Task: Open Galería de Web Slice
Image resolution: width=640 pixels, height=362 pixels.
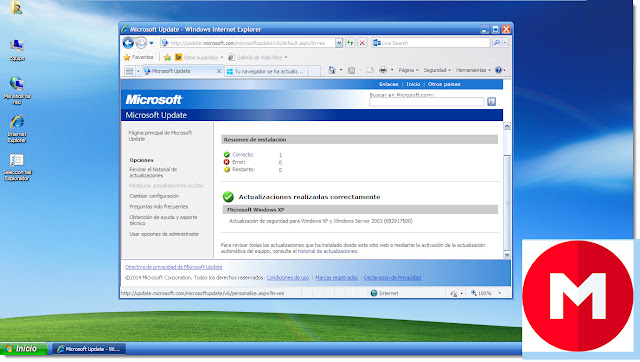Action: coord(258,58)
